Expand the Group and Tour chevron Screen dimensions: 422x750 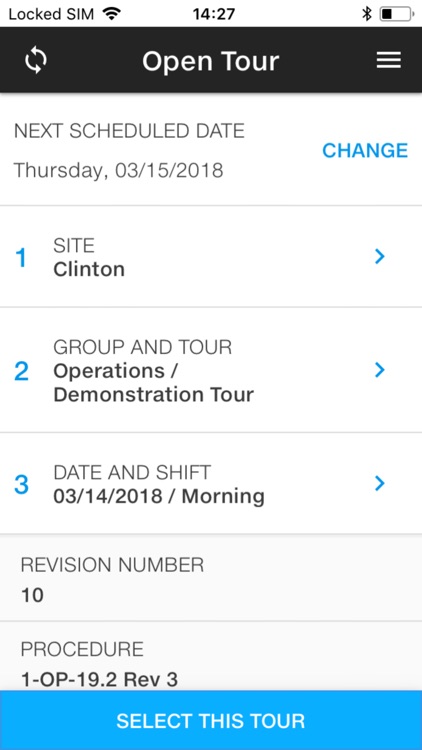(379, 370)
